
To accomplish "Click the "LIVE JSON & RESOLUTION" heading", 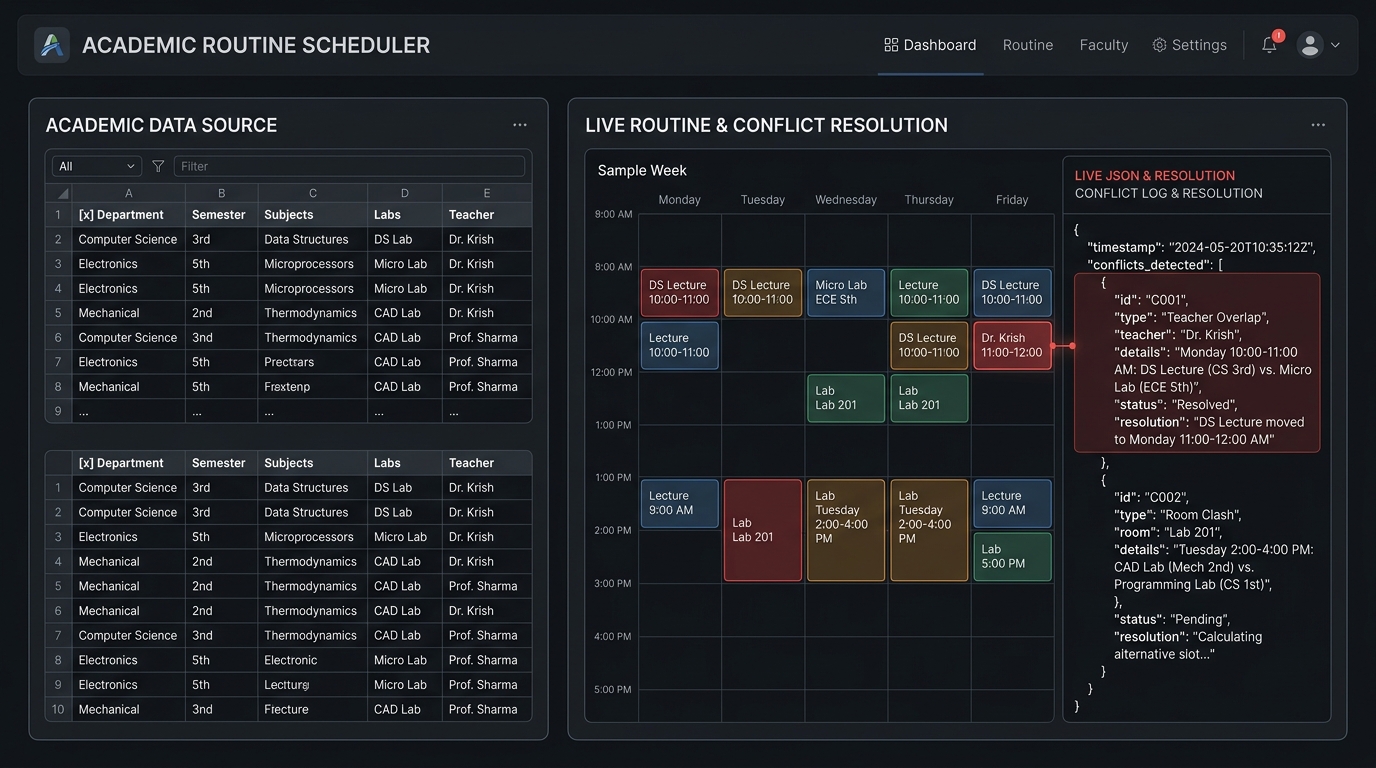I will 1154,175.
